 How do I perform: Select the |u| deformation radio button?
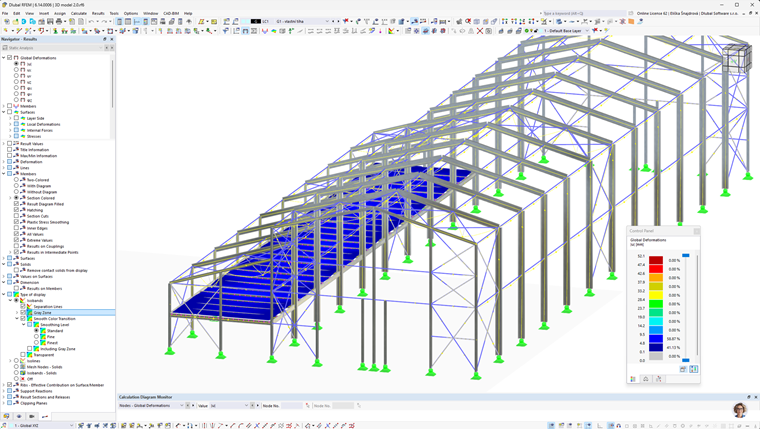[x=16, y=64]
